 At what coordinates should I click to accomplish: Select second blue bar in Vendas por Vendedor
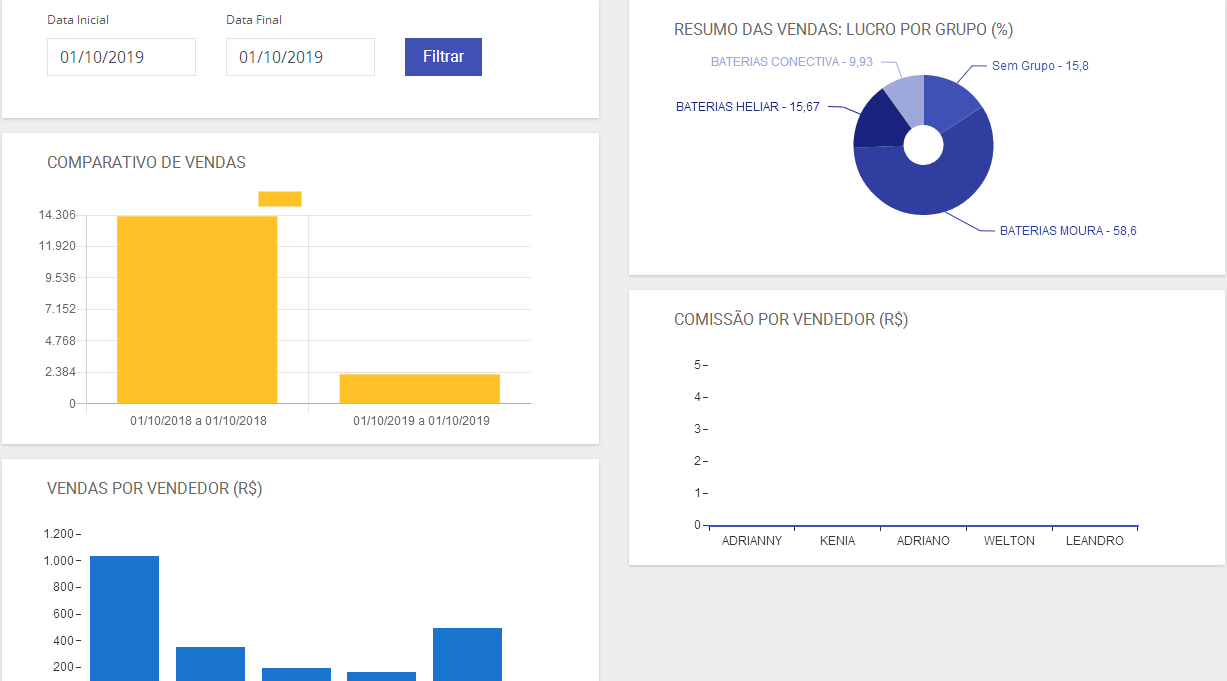(210, 663)
